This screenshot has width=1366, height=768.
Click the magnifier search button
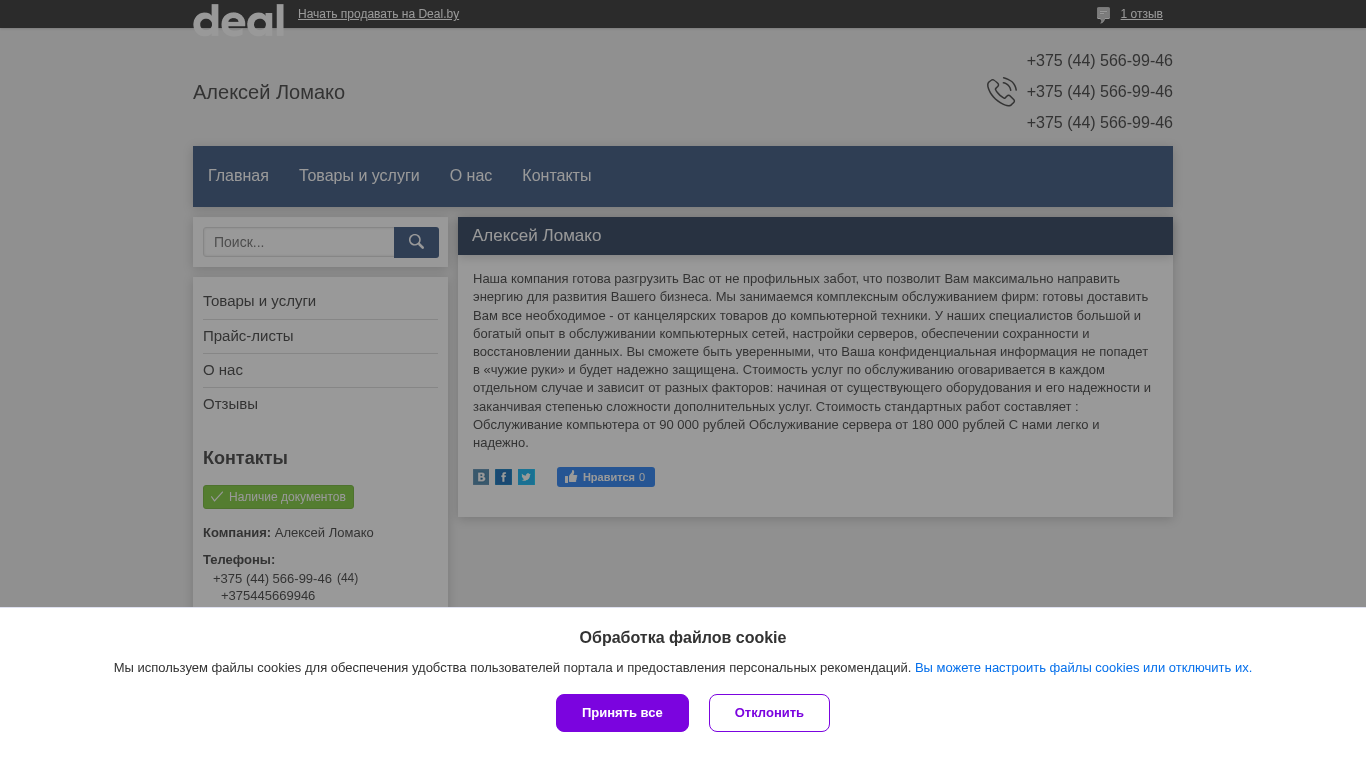(x=416, y=242)
